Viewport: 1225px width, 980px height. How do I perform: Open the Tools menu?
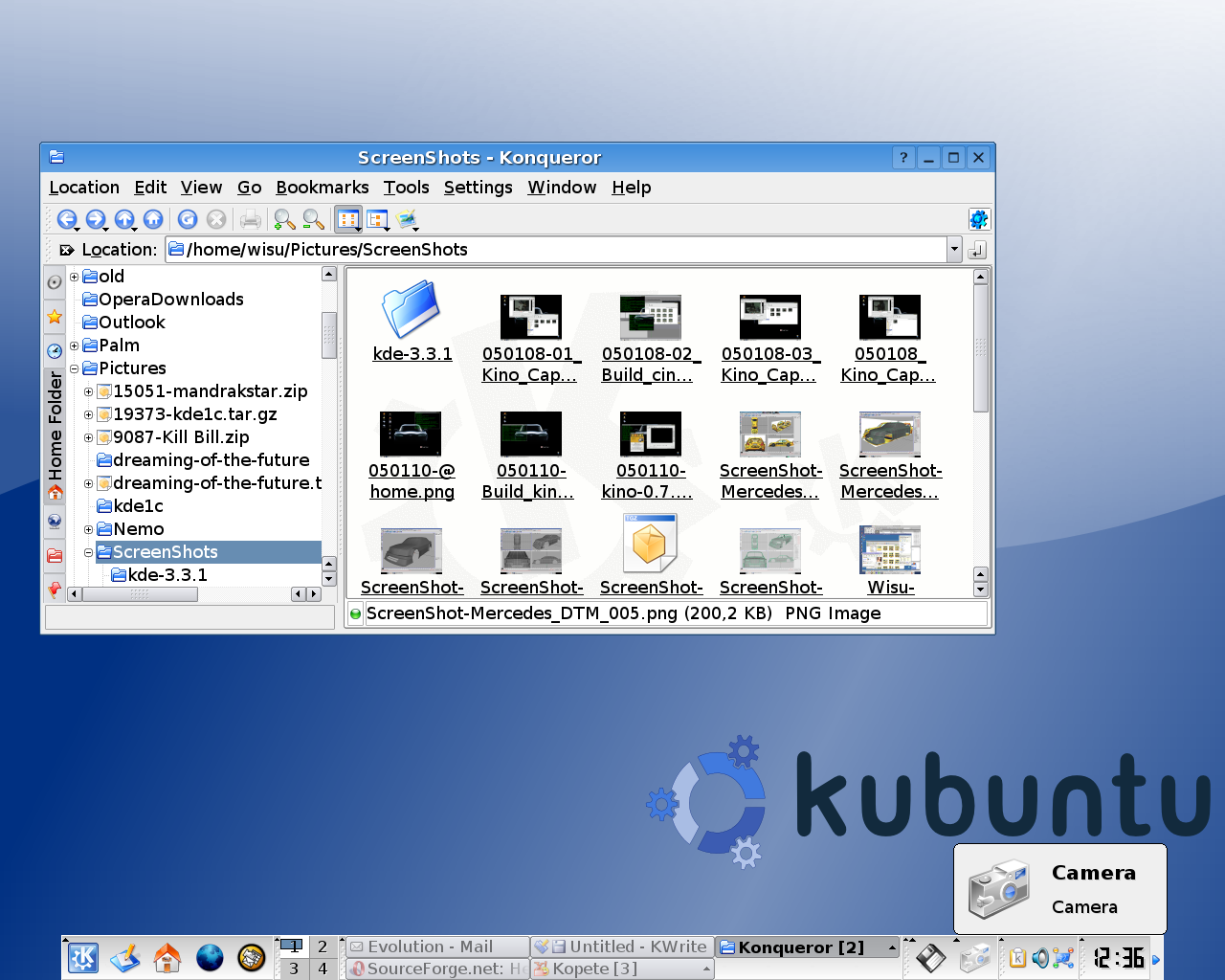[x=407, y=188]
